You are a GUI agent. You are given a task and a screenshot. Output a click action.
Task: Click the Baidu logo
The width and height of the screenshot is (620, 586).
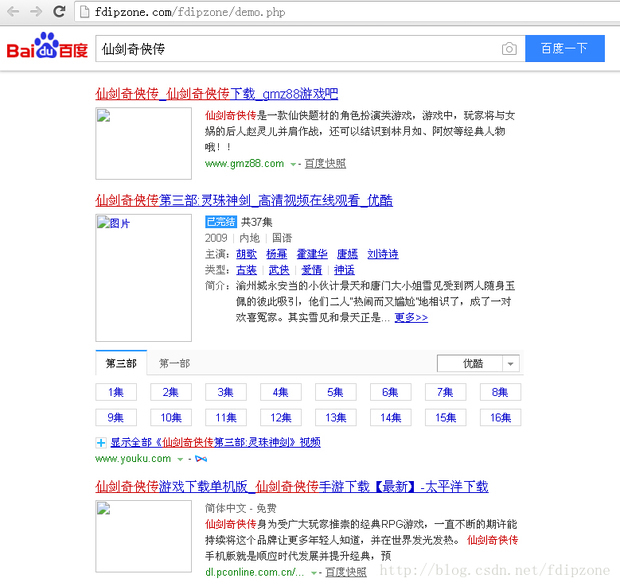point(47,47)
